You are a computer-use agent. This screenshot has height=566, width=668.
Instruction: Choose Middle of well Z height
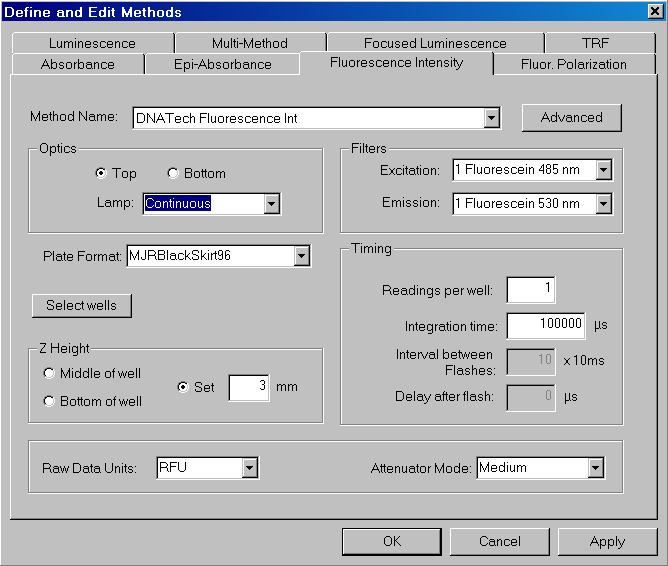[x=49, y=373]
